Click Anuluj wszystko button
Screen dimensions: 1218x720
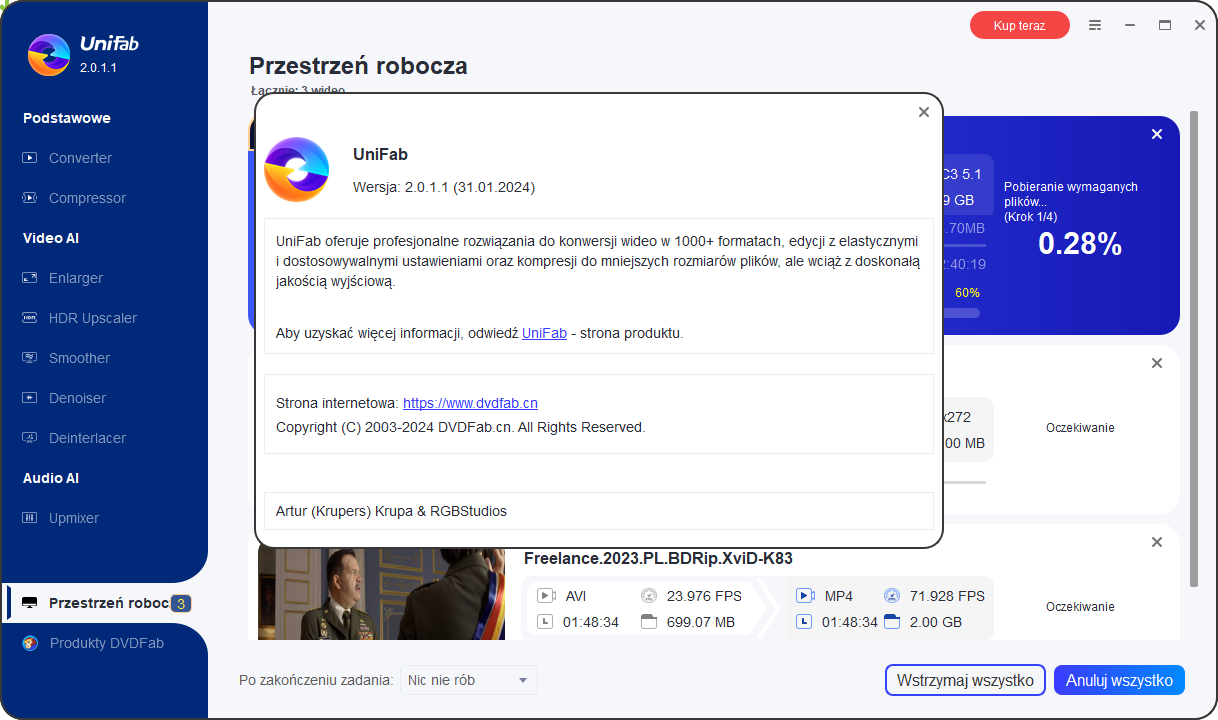point(1119,680)
